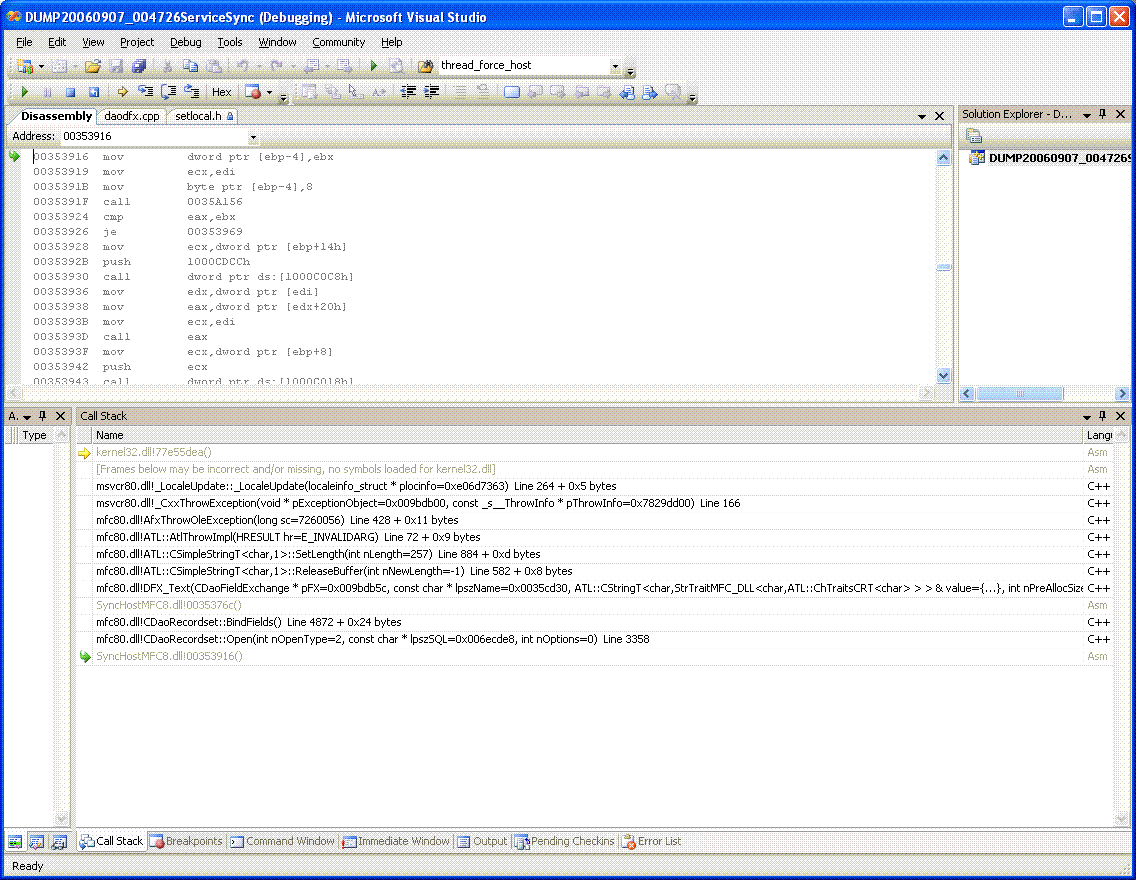Click the Name column header in Call Stack
The width and height of the screenshot is (1136, 880).
[x=587, y=435]
